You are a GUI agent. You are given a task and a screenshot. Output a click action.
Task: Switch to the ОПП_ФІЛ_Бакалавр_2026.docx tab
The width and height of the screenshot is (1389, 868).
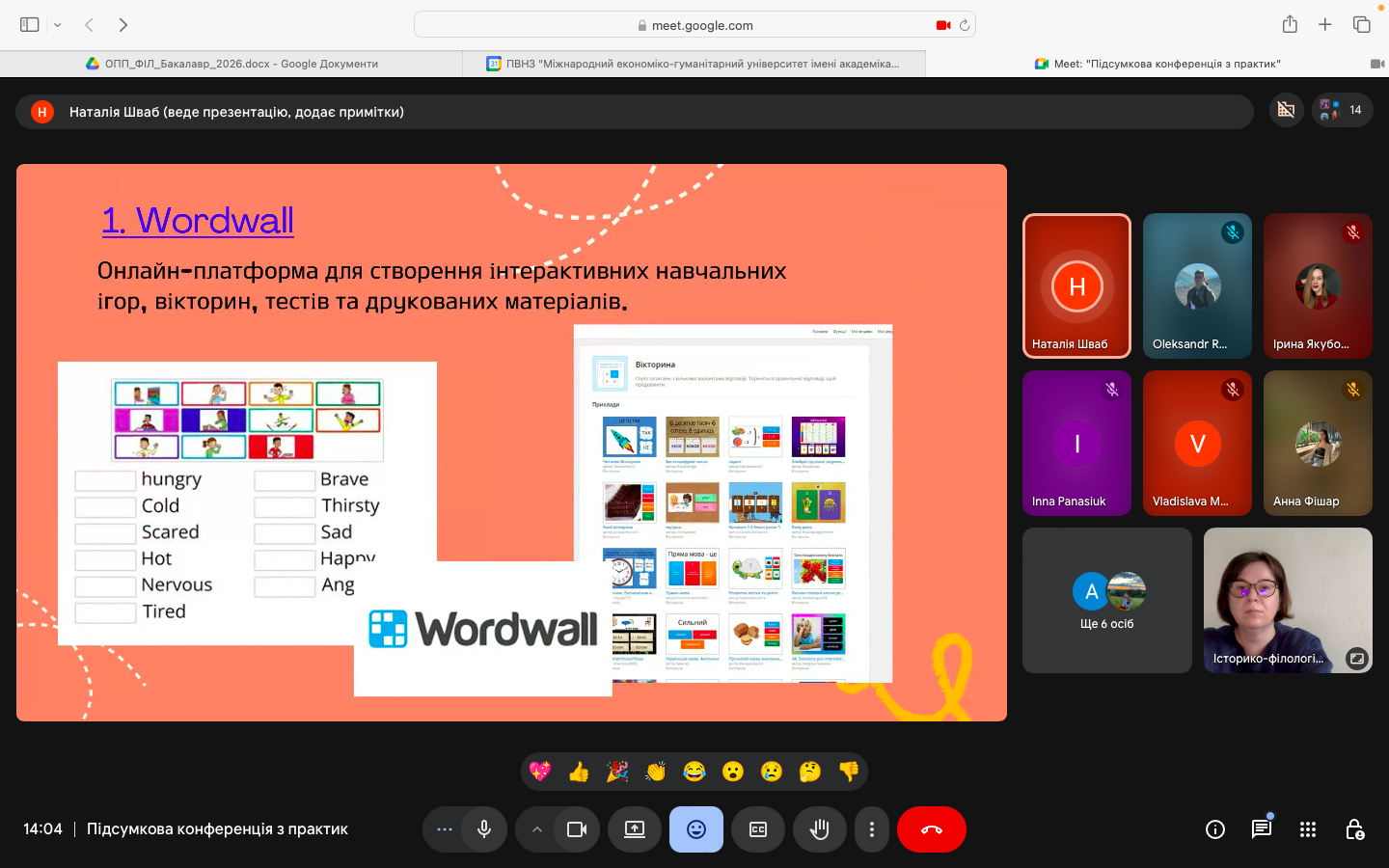[231, 64]
